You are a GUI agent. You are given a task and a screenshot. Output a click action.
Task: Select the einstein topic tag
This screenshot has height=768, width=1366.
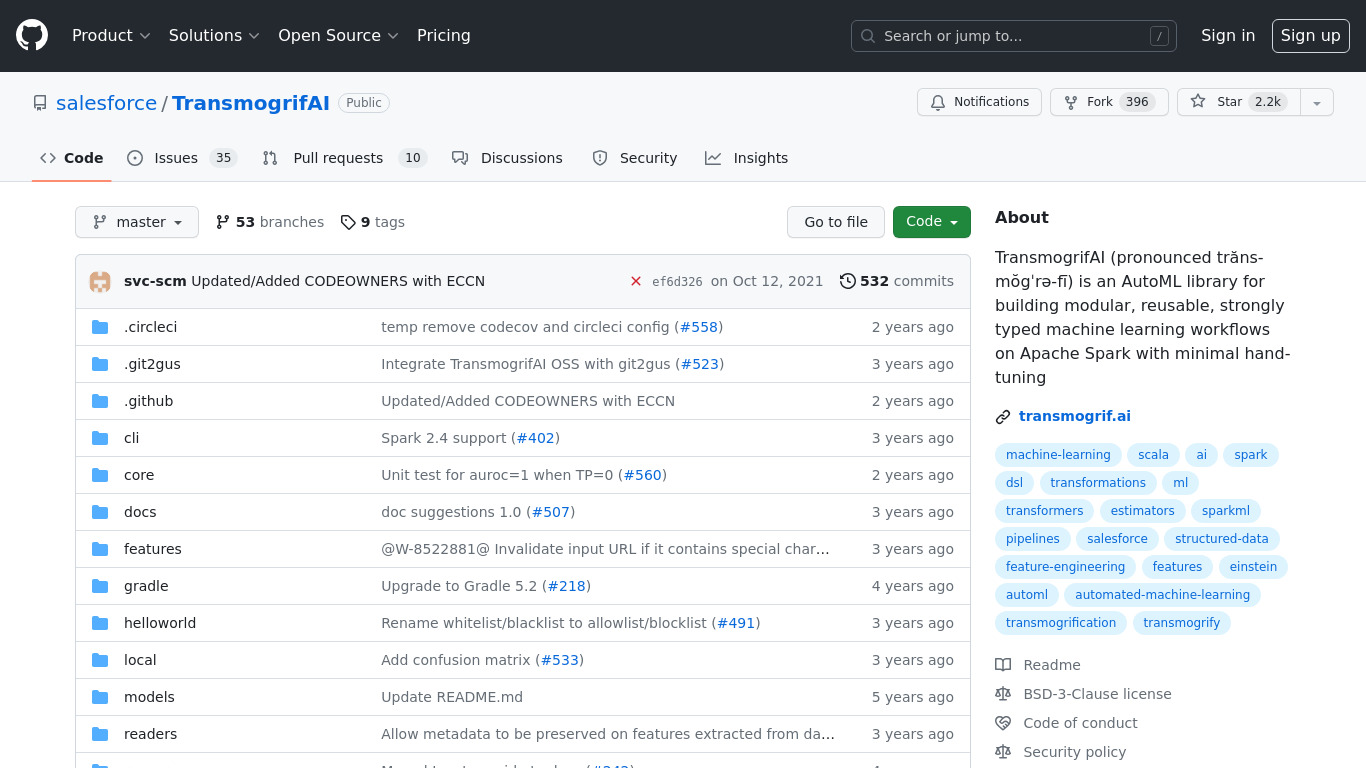coord(1253,567)
